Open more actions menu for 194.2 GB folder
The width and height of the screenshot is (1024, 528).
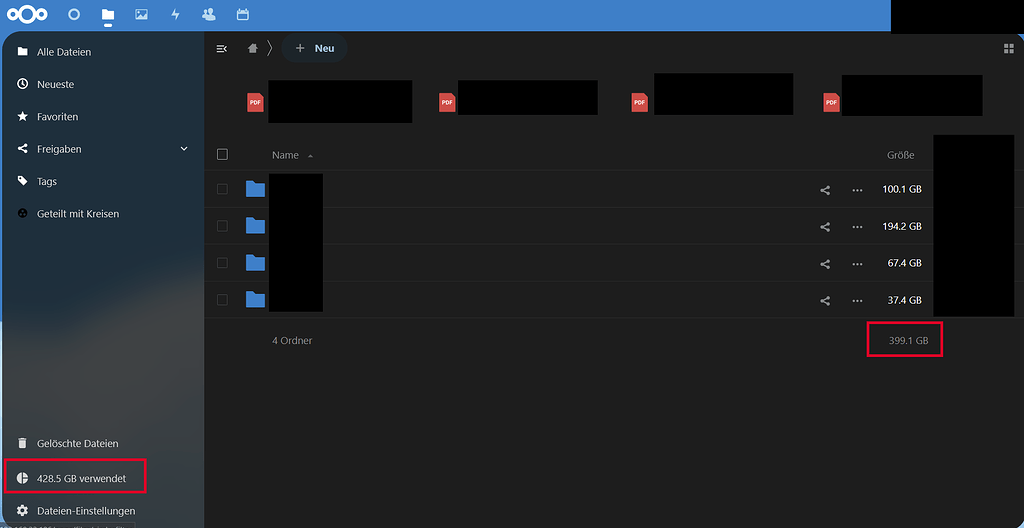857,227
